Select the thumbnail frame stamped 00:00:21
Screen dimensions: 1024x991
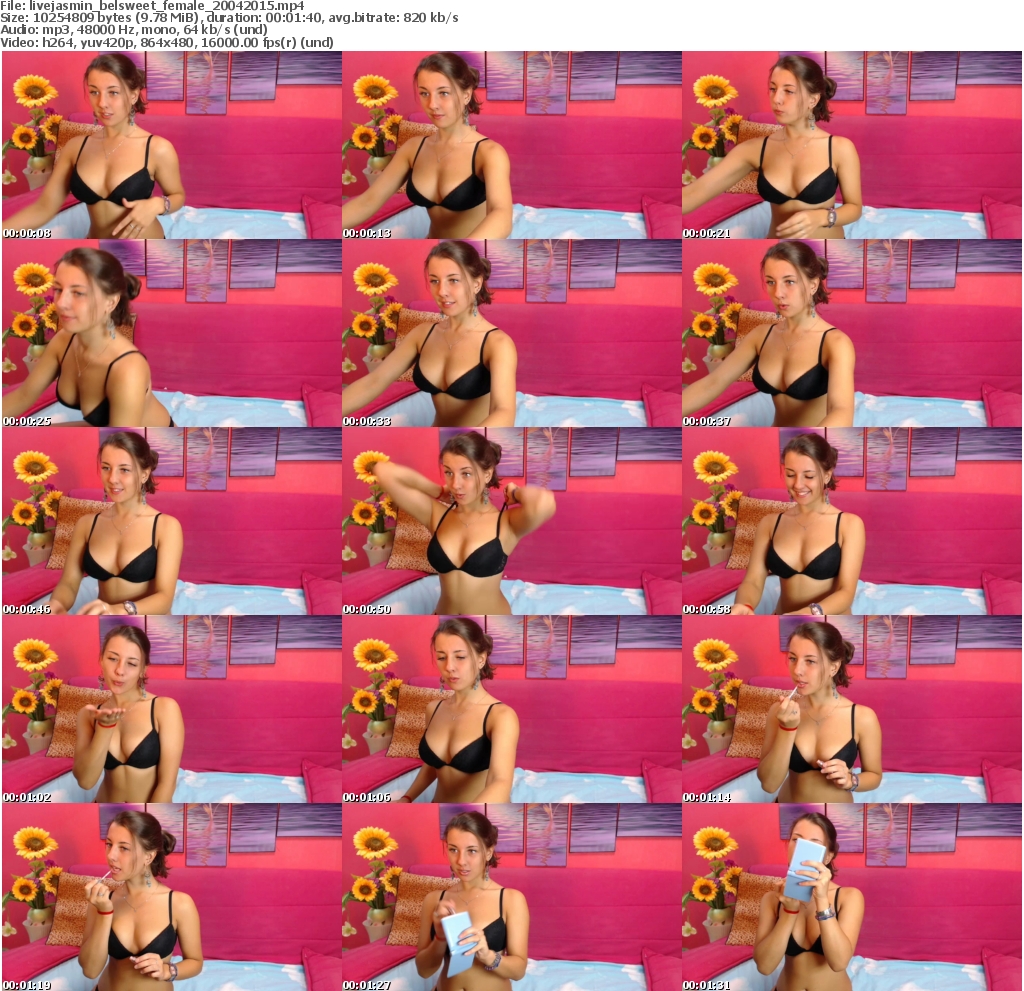(x=852, y=145)
